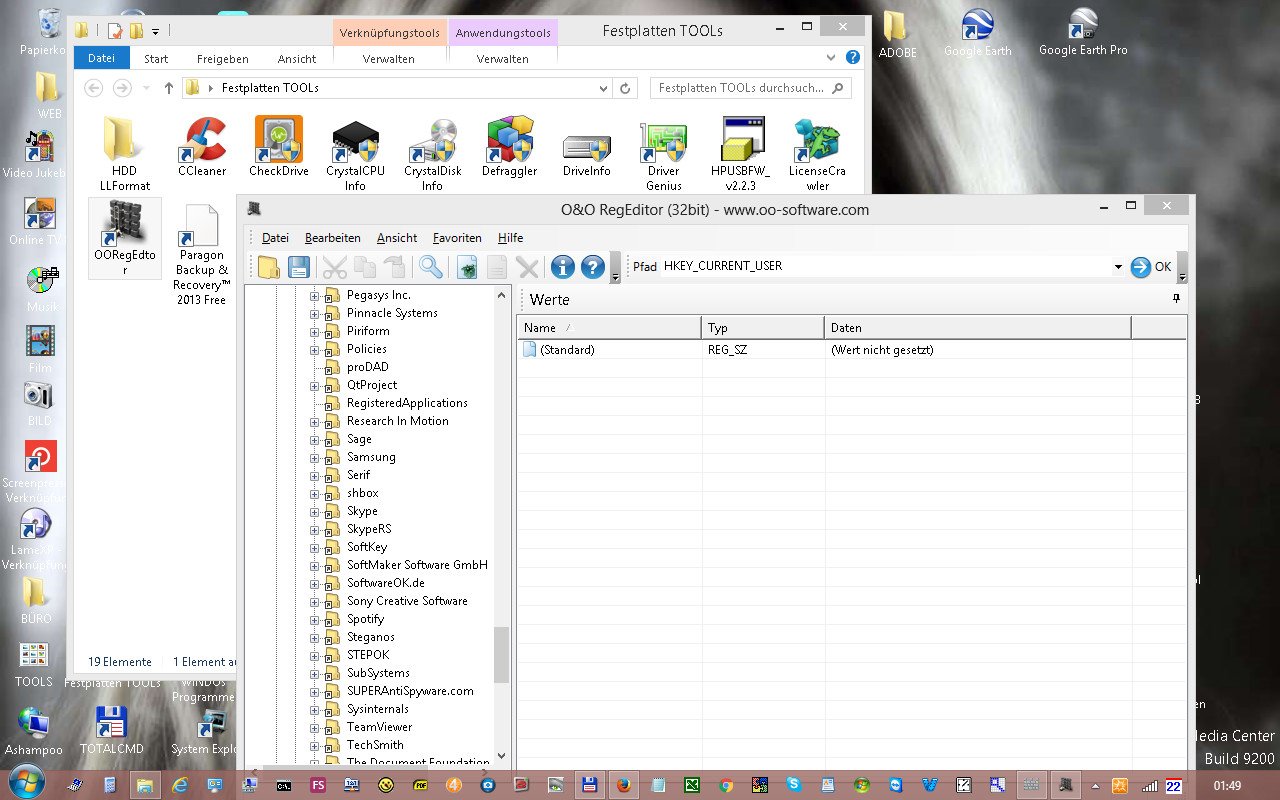Expand the Skype registry key
Viewport: 1280px width, 800px height.
314,512
